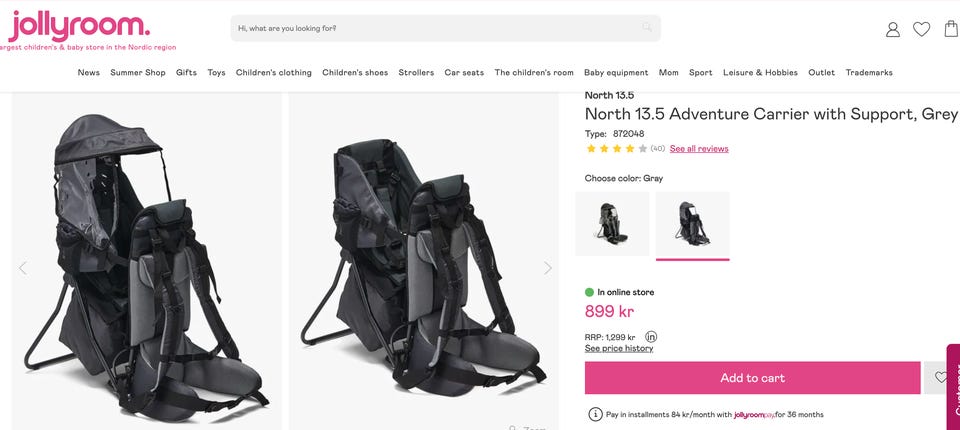Open the shopping bag cart icon
The width and height of the screenshot is (960, 430).
pyautogui.click(x=951, y=28)
